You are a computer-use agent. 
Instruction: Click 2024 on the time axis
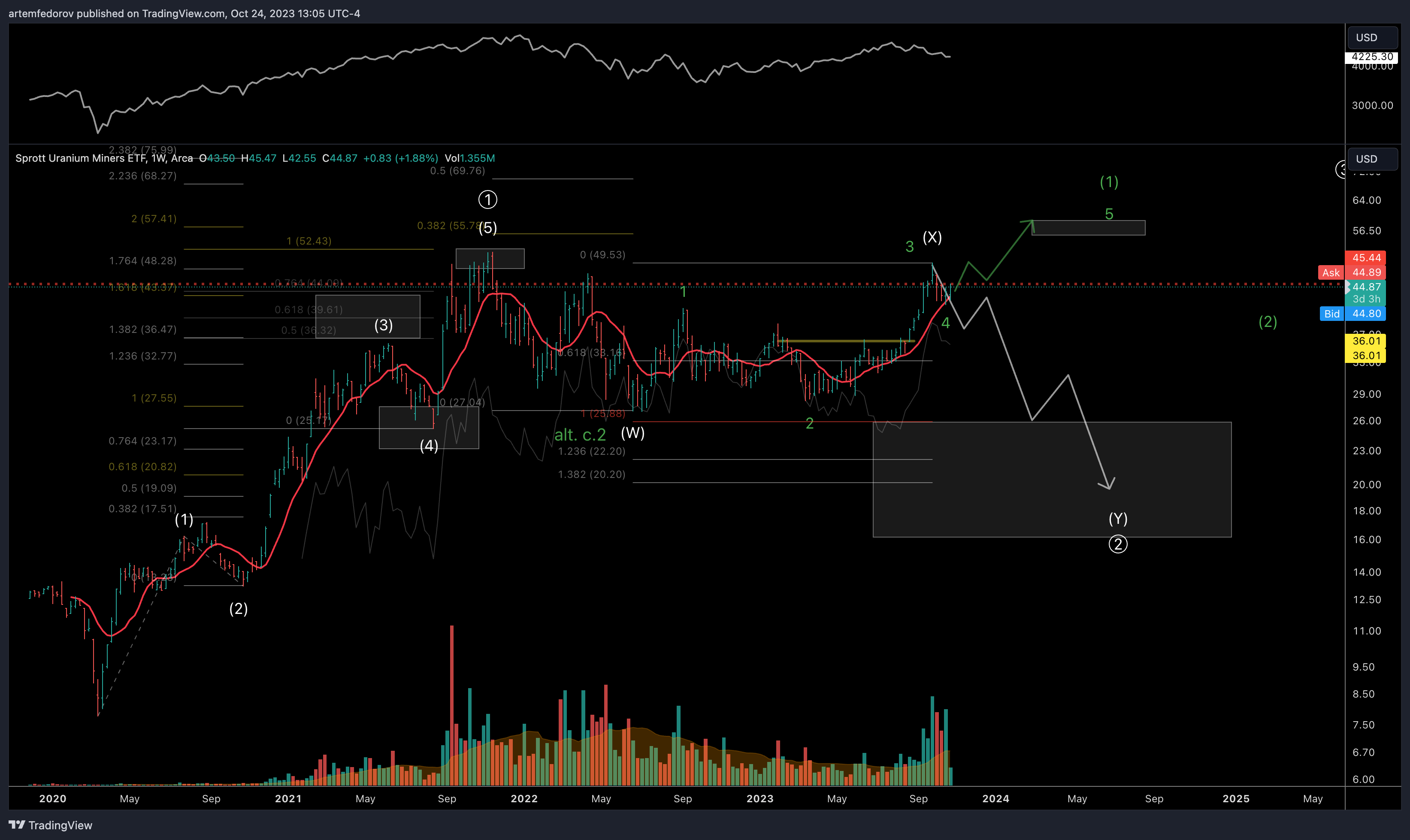995,799
